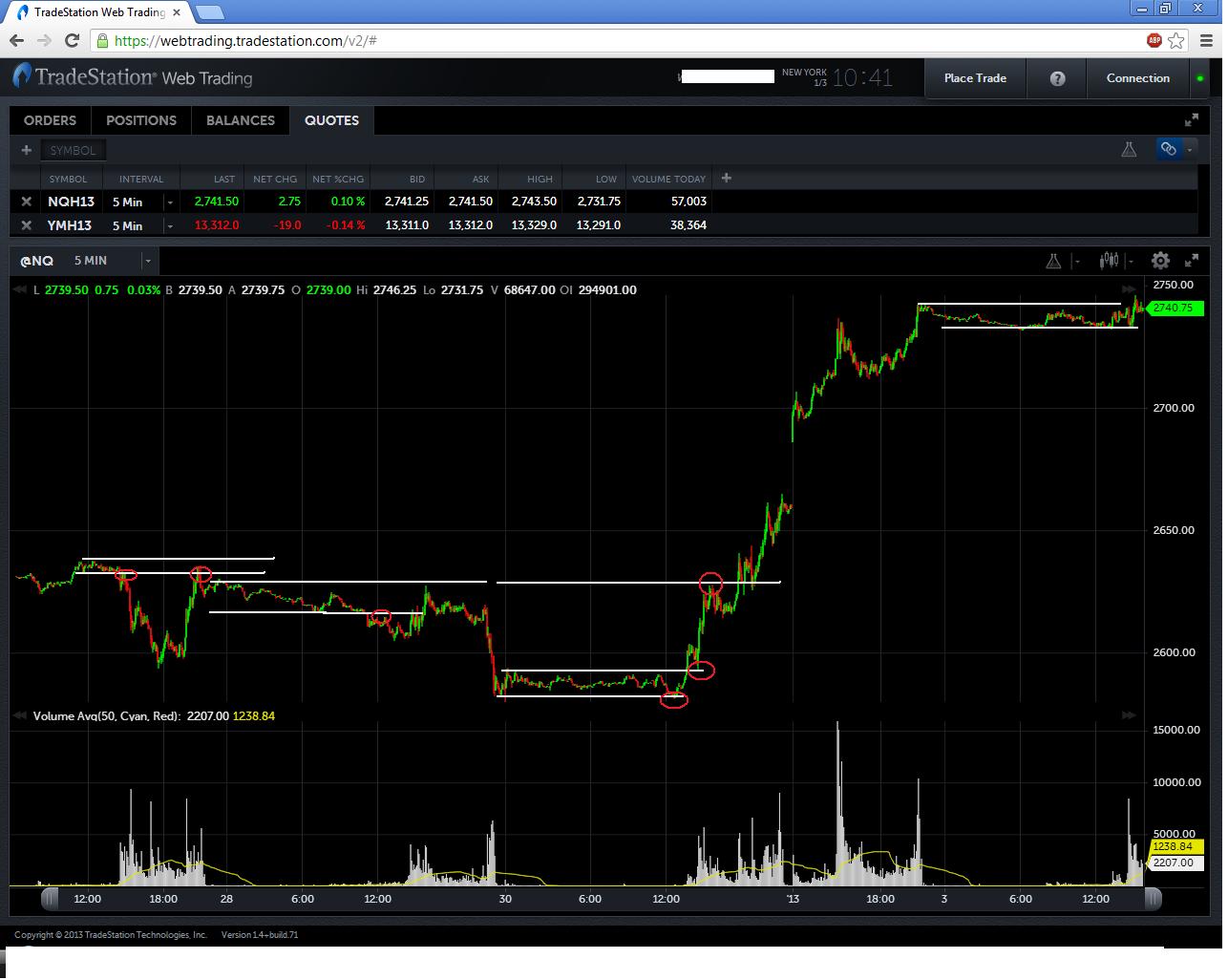Click the browser forward arrow
Image resolution: width=1228 pixels, height=980 pixels.
tap(44, 40)
